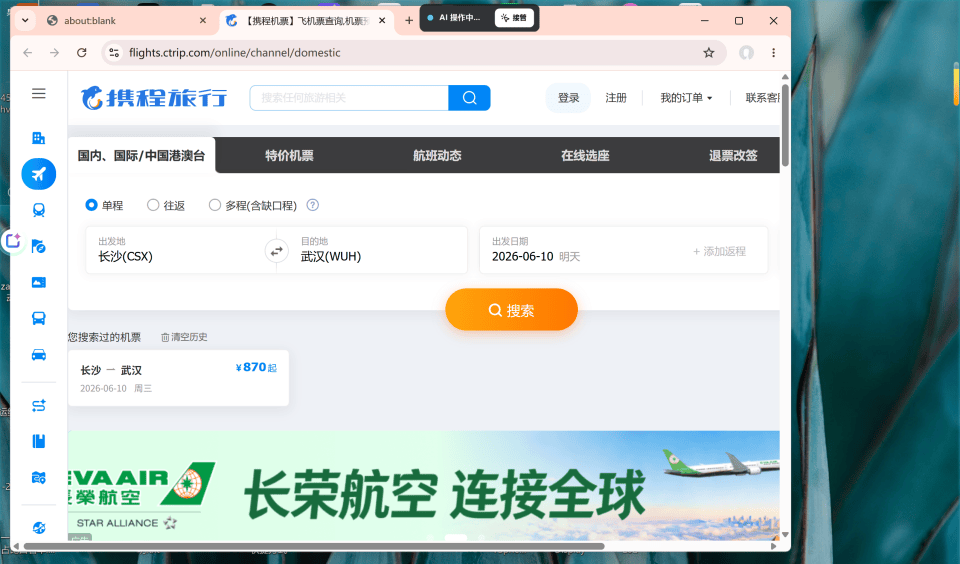Open the train tickets icon in sidebar
The width and height of the screenshot is (960, 564).
click(39, 210)
